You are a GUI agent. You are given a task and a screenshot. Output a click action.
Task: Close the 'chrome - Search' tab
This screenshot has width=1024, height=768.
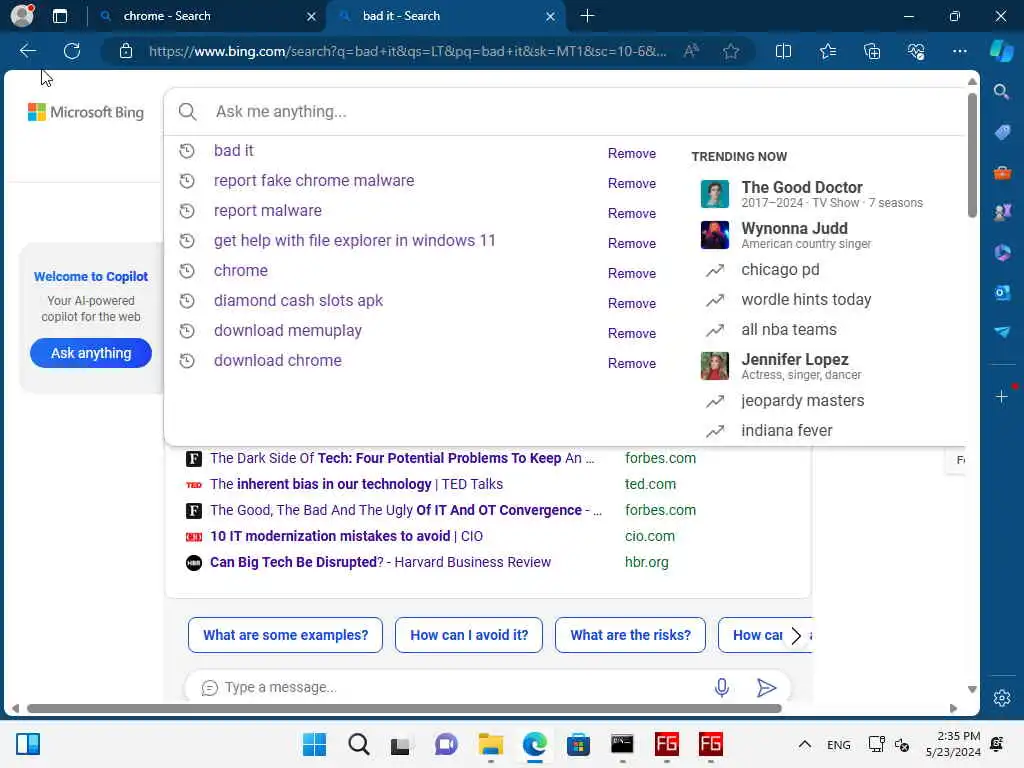point(312,16)
